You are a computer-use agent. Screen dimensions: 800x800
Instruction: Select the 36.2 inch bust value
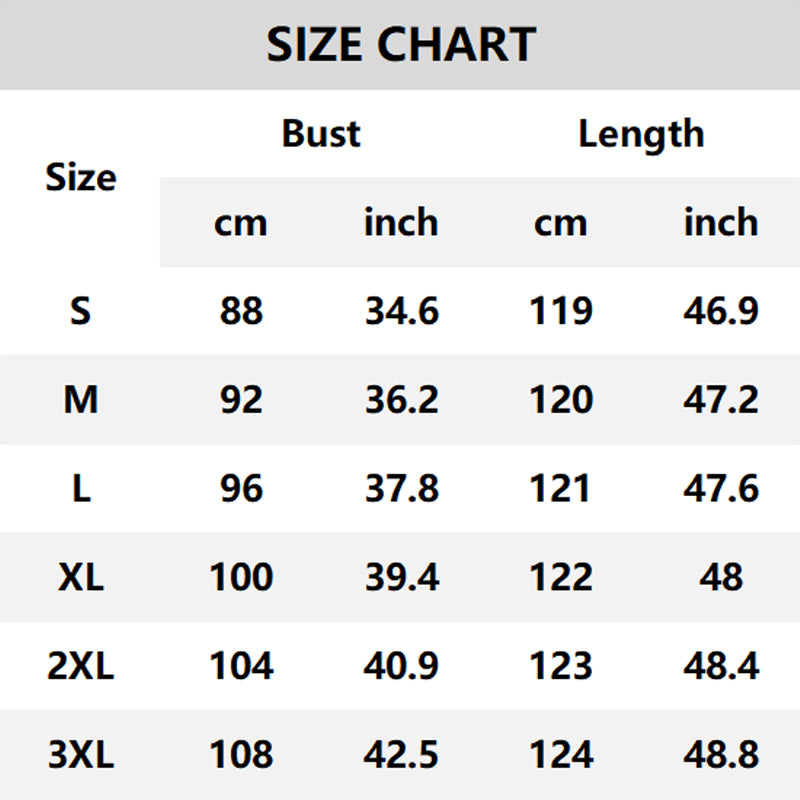point(401,400)
